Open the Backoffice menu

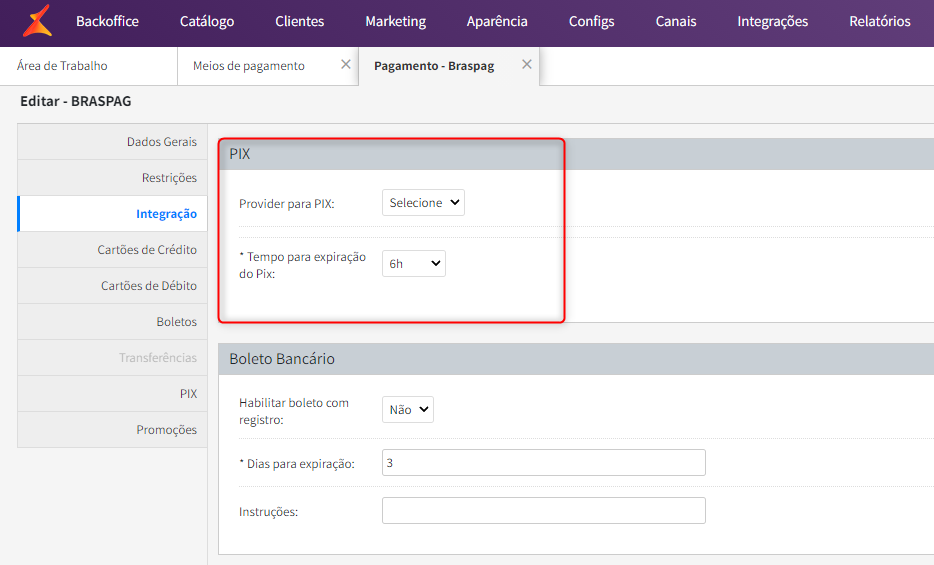(x=107, y=21)
